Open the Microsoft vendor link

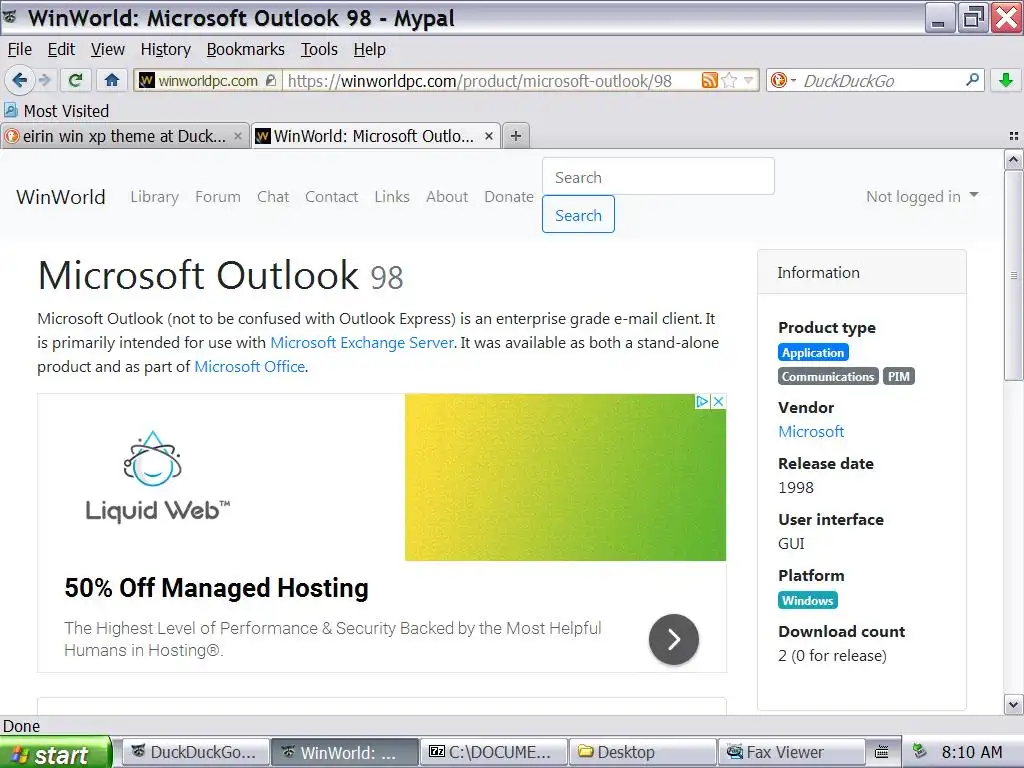pos(811,432)
